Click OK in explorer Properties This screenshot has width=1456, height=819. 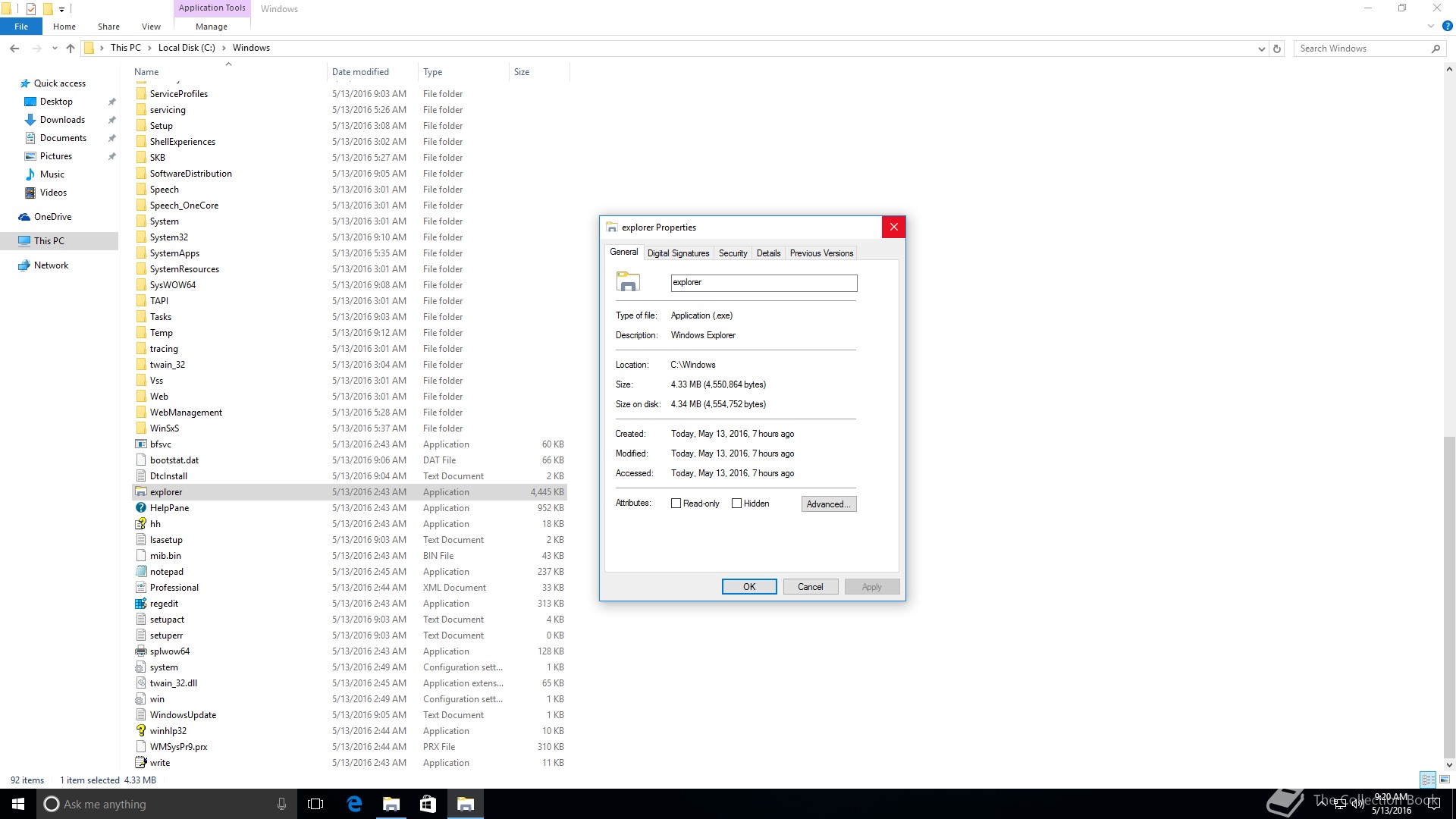(749, 587)
